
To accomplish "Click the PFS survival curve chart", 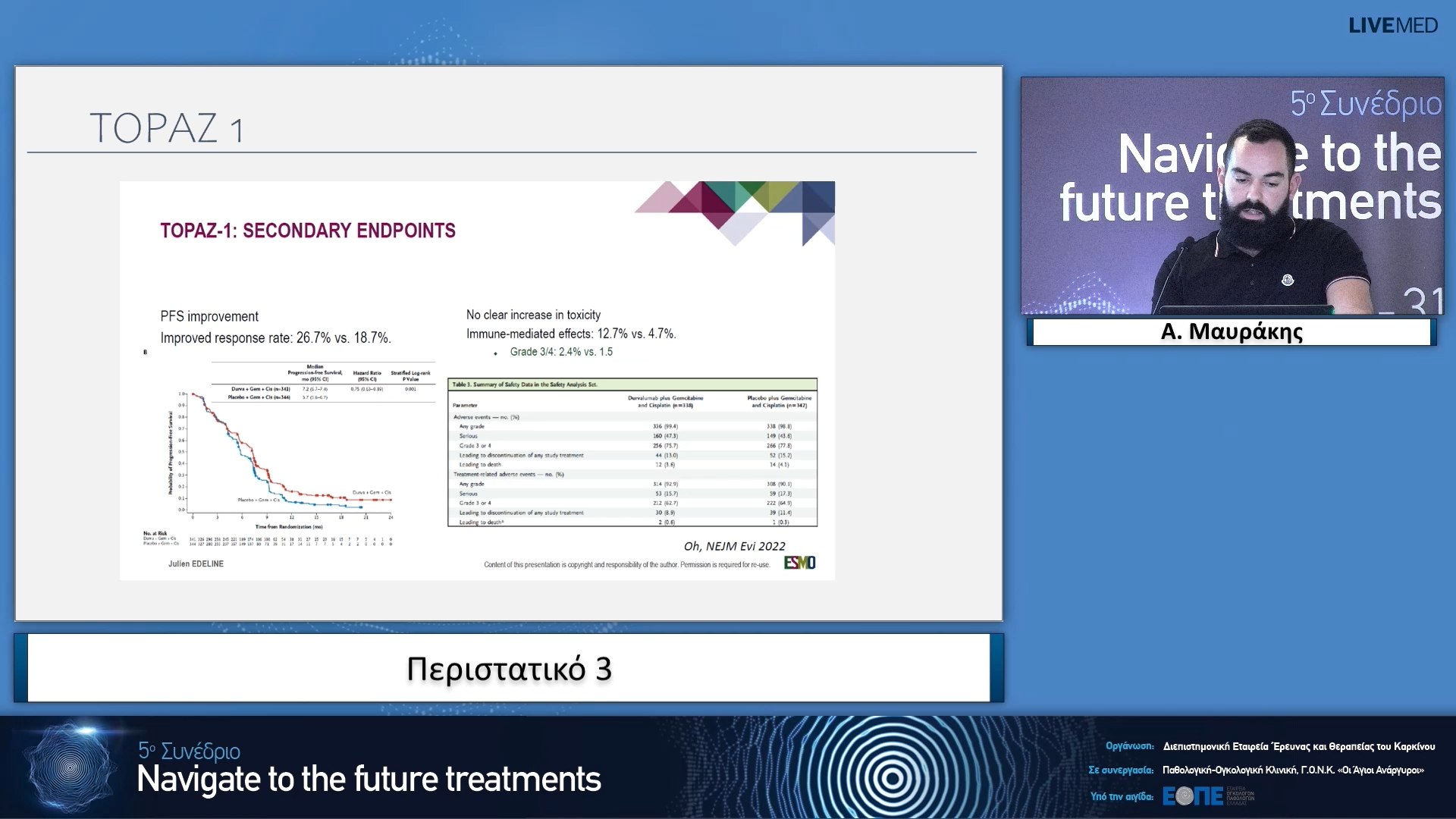I will tap(288, 453).
